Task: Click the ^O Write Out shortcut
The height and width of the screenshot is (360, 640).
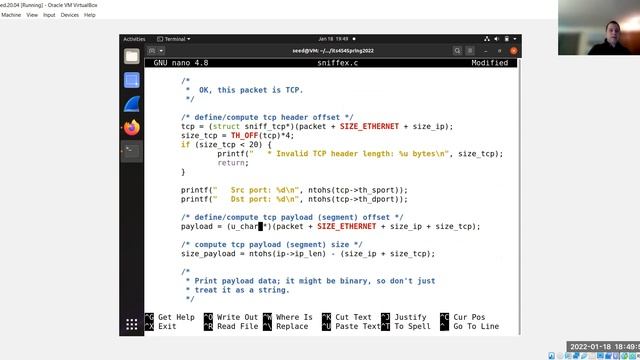Action: click(231, 317)
